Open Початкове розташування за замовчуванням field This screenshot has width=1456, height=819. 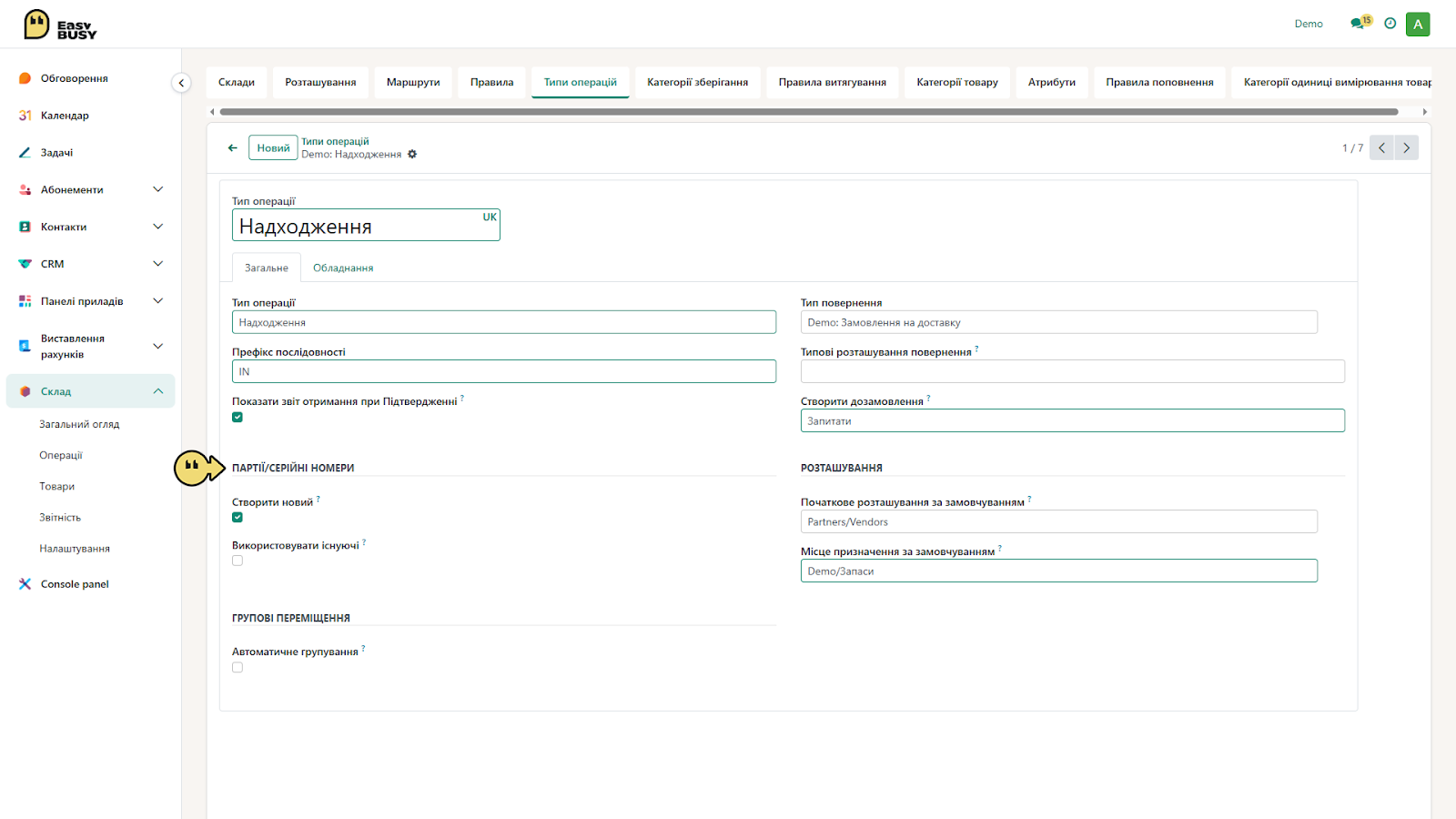pos(1059,521)
